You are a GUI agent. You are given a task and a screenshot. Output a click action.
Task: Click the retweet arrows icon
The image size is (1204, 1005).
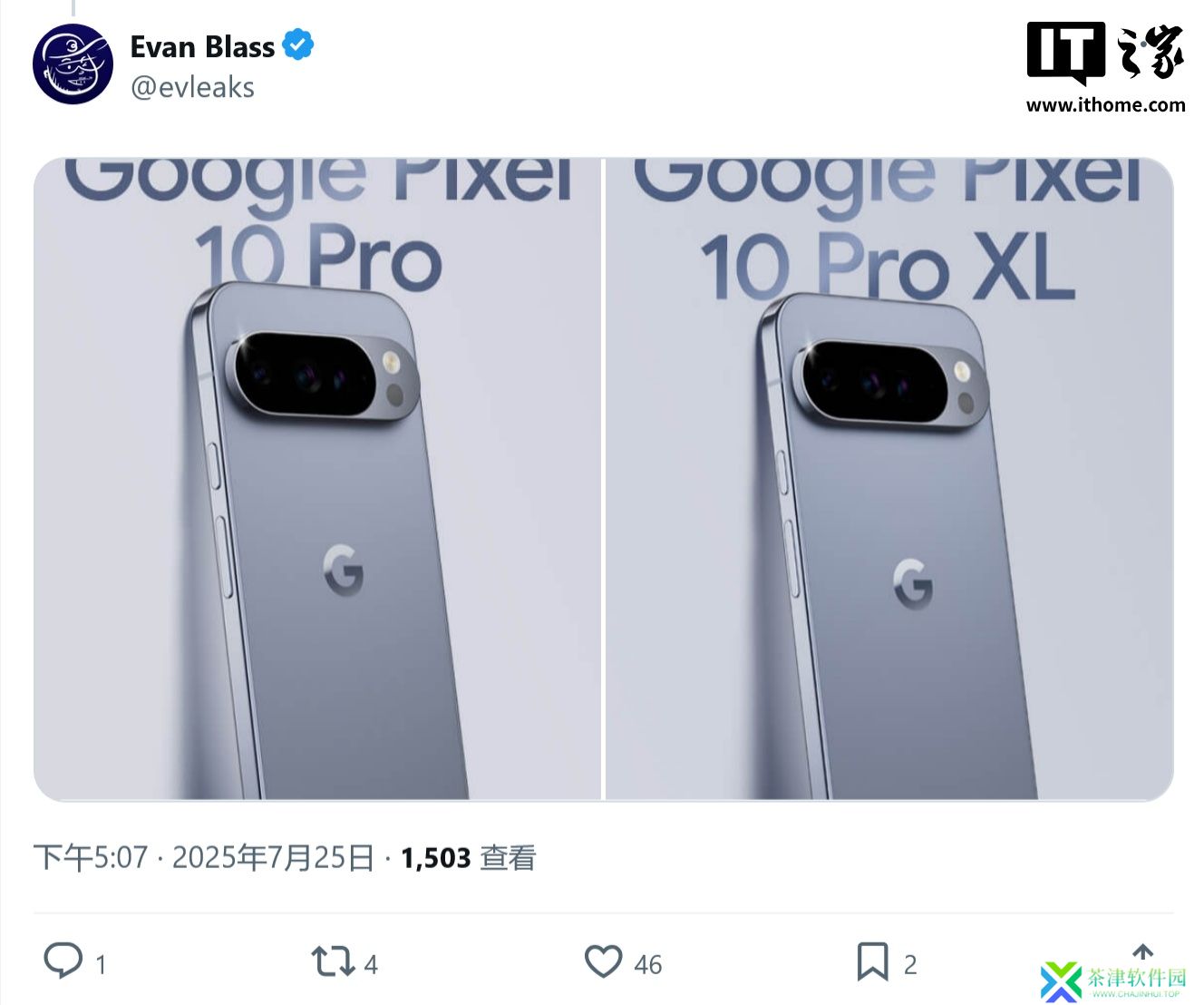click(333, 961)
